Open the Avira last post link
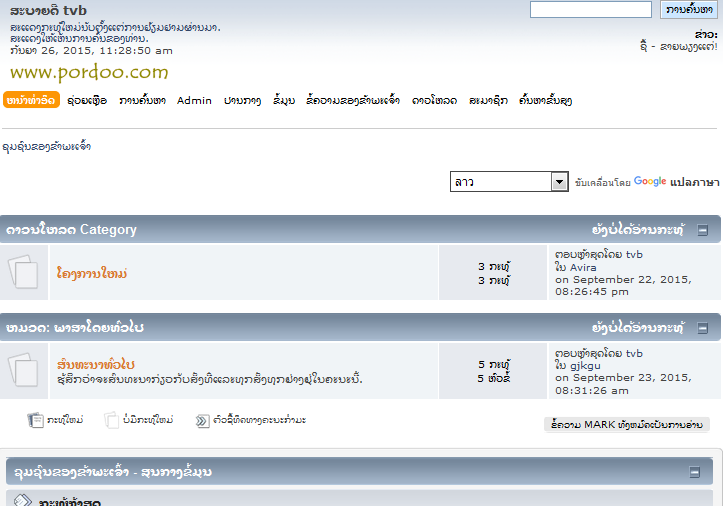 tap(583, 268)
